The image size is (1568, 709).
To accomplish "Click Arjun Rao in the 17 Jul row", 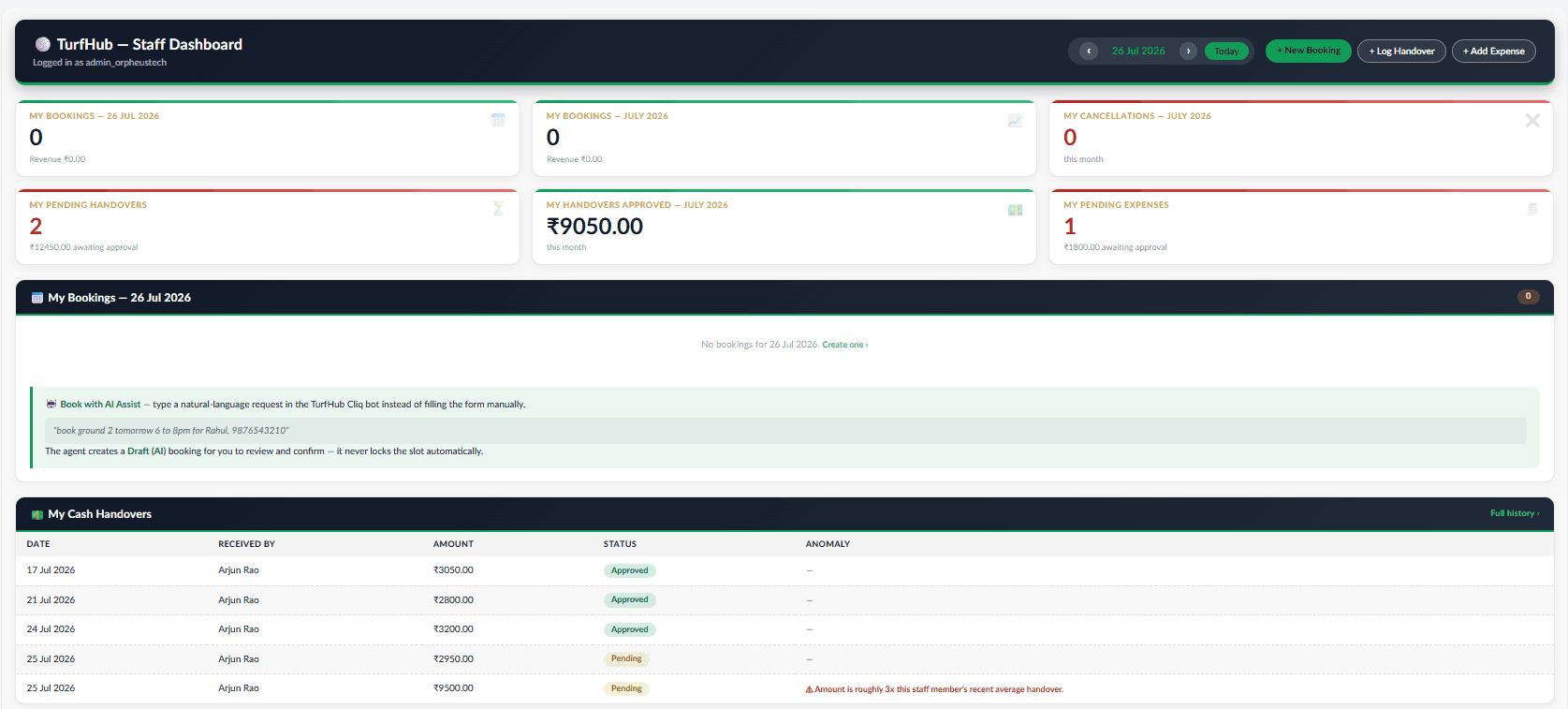I will [x=239, y=570].
